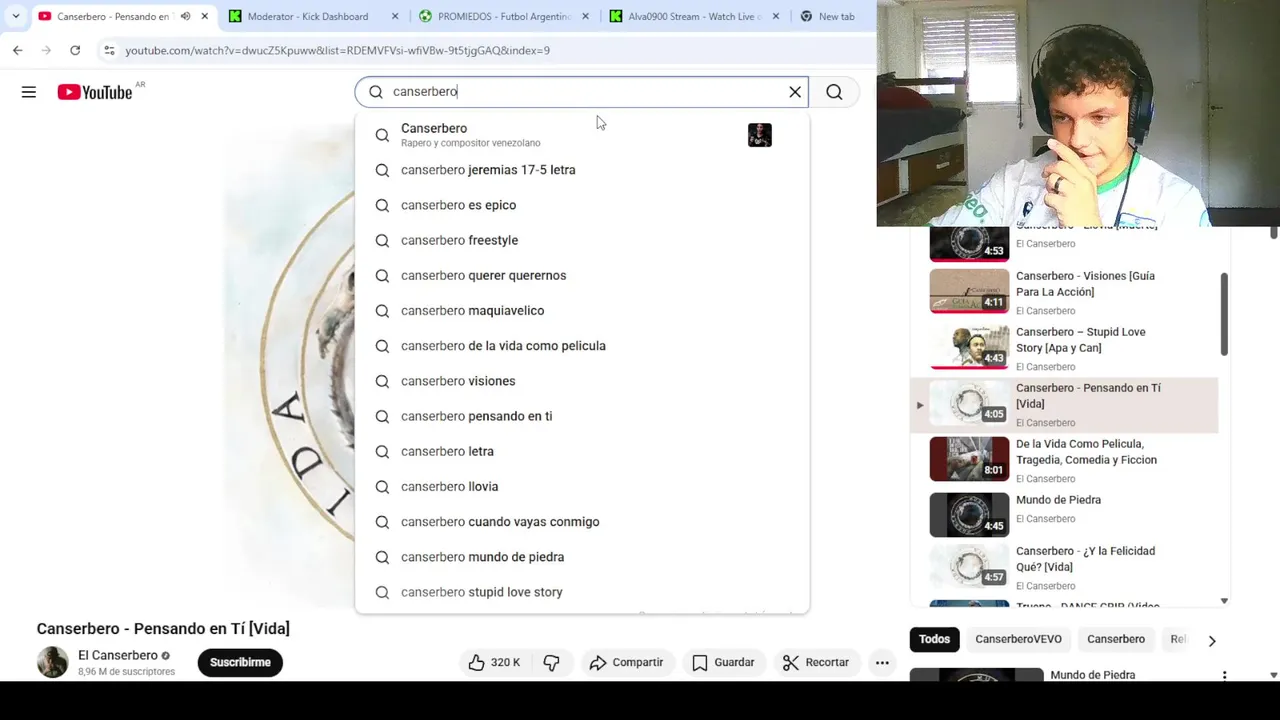Play '¿Y la Felicidad Qué? [Vida]' playlist video
The image size is (1280, 720).
1064,567
